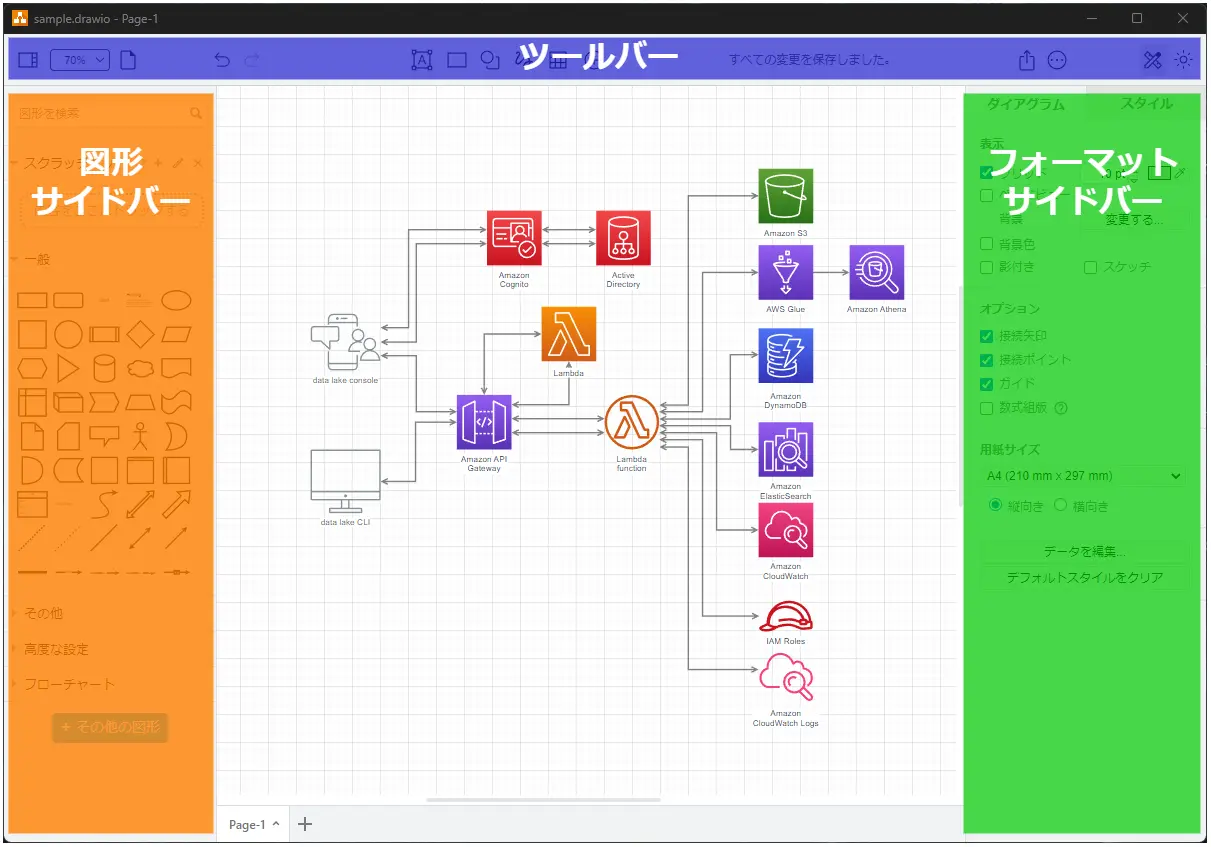This screenshot has height=847, width=1211.
Task: Click the export/share icon in the toolbar
Action: click(1026, 60)
